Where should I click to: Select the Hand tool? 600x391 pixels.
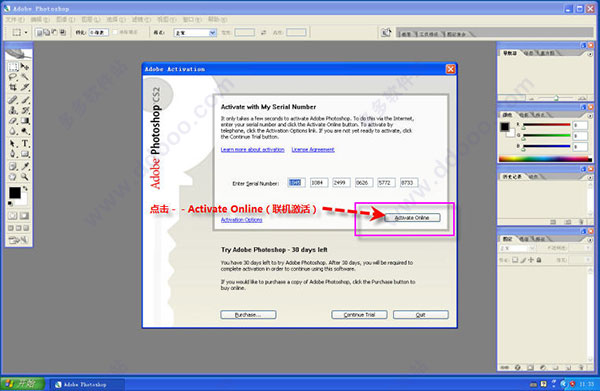(x=13, y=176)
